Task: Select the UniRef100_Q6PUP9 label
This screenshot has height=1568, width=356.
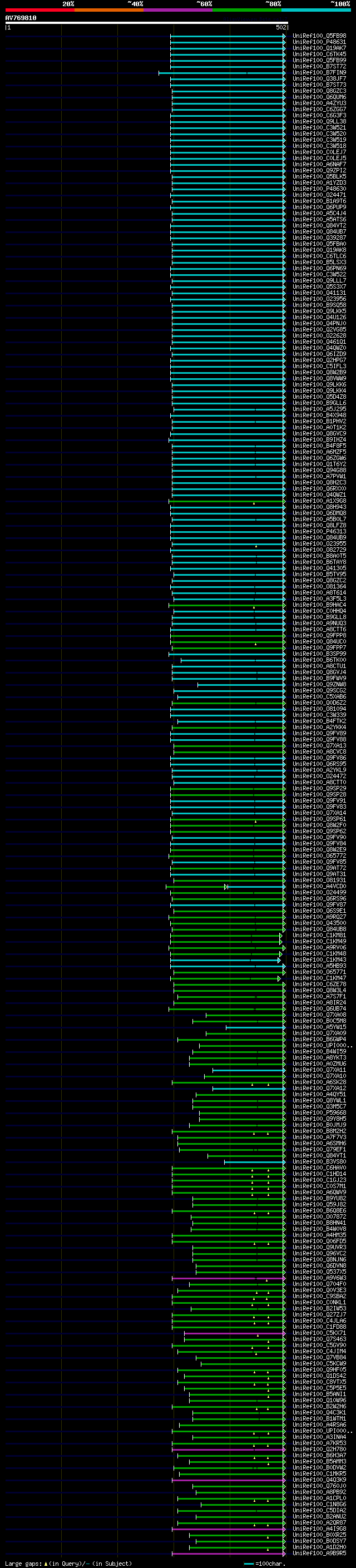Action: [319, 207]
